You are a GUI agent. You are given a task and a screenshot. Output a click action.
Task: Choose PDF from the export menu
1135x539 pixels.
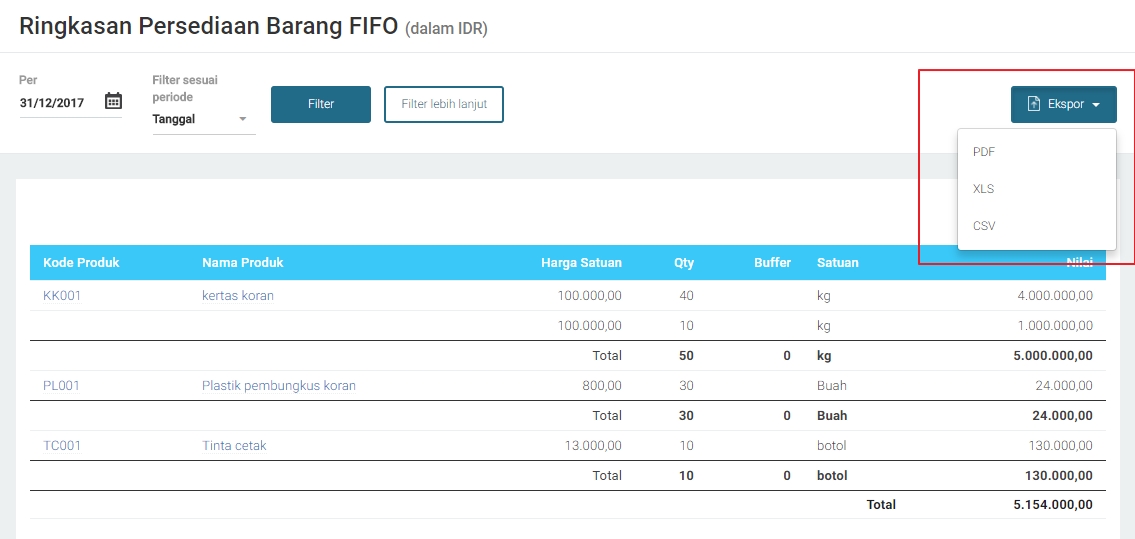(x=984, y=152)
